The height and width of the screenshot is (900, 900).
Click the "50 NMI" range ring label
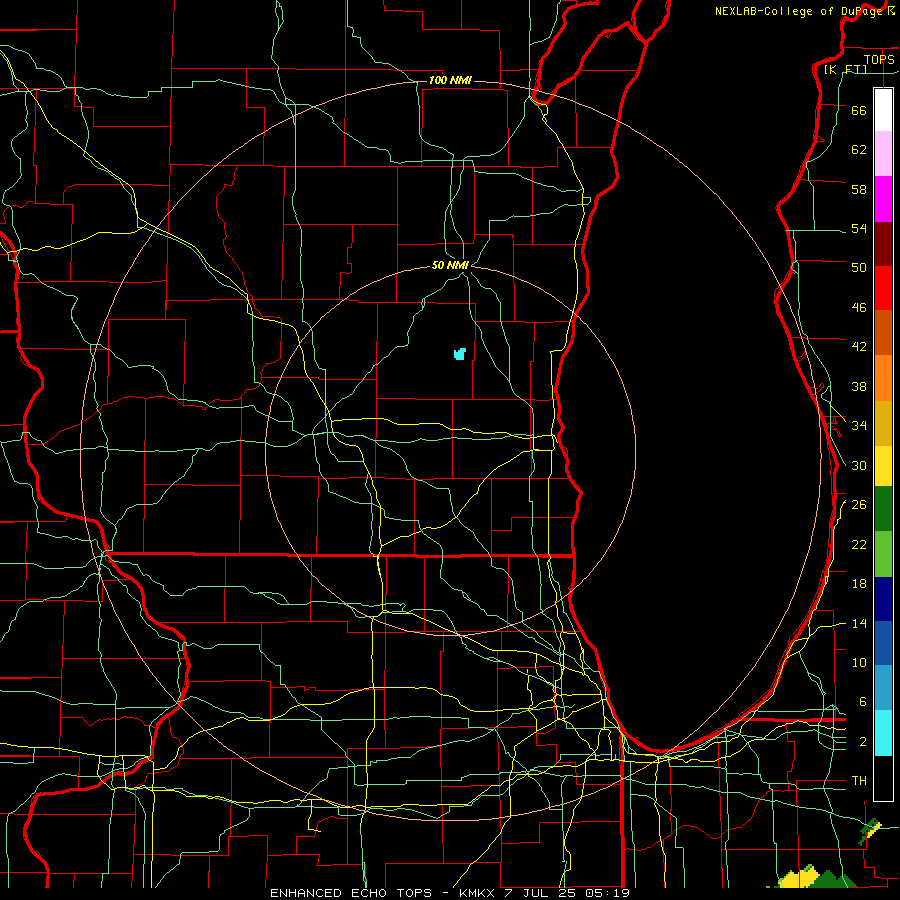pos(450,265)
